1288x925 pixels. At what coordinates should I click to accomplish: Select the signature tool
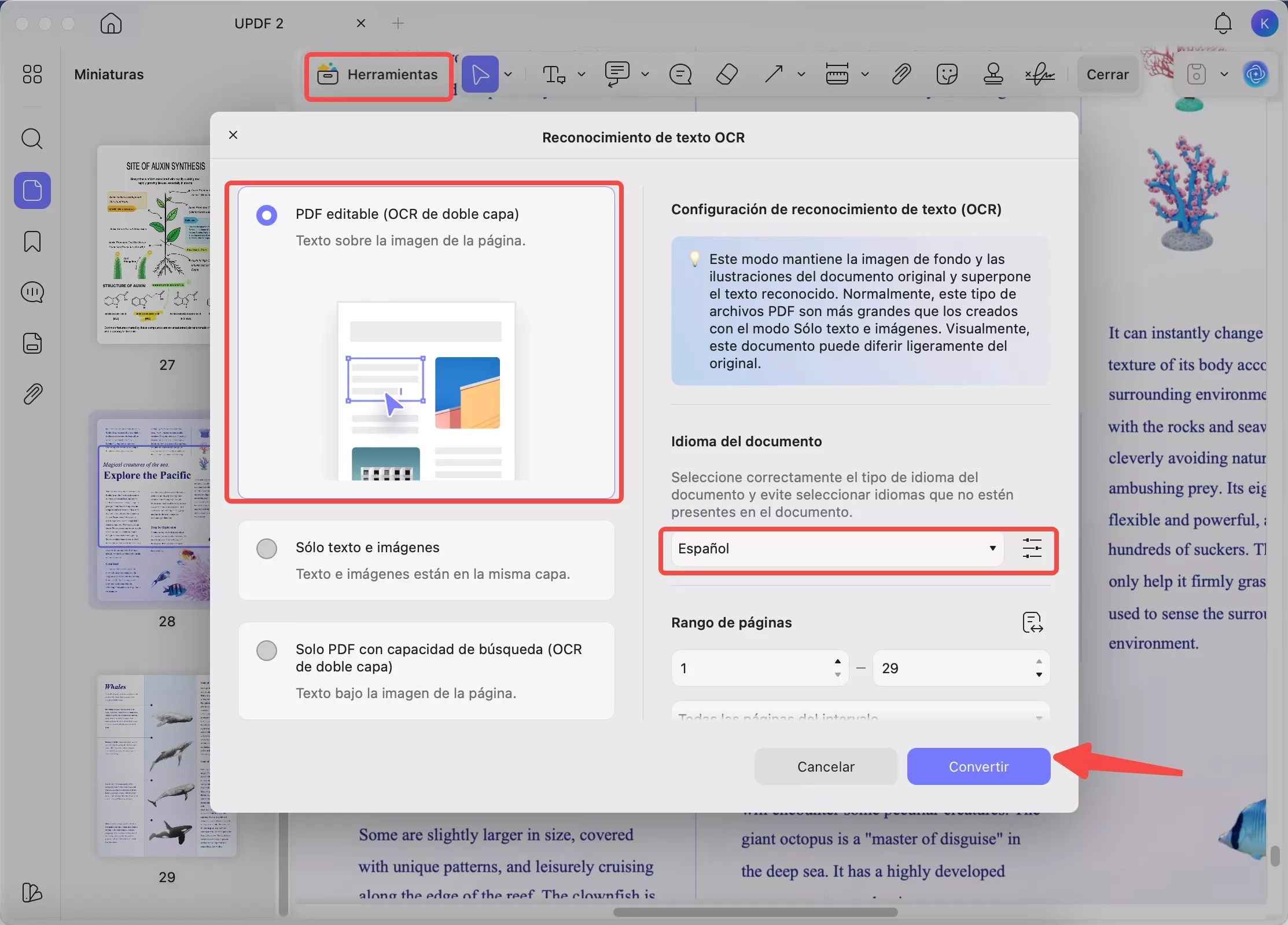1040,74
